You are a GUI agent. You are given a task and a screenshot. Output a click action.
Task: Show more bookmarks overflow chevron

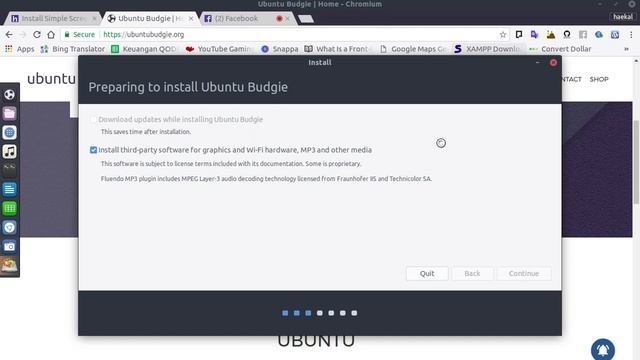point(627,49)
